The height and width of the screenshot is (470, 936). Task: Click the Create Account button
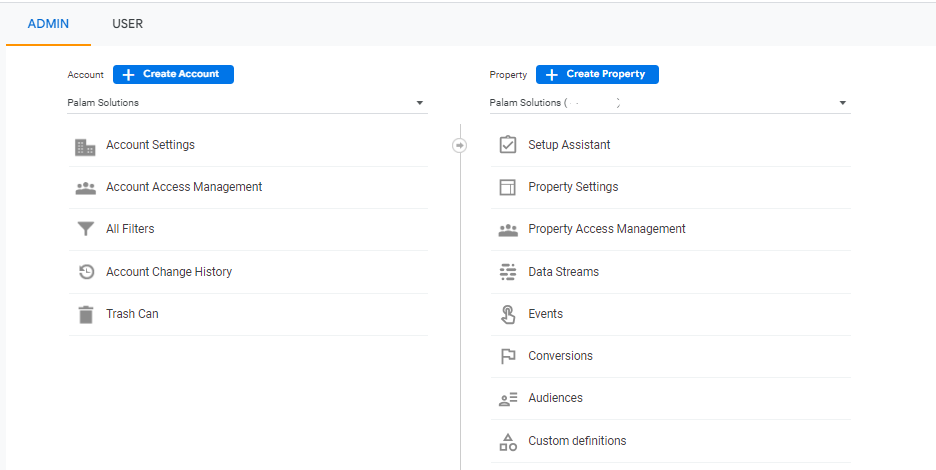click(173, 74)
